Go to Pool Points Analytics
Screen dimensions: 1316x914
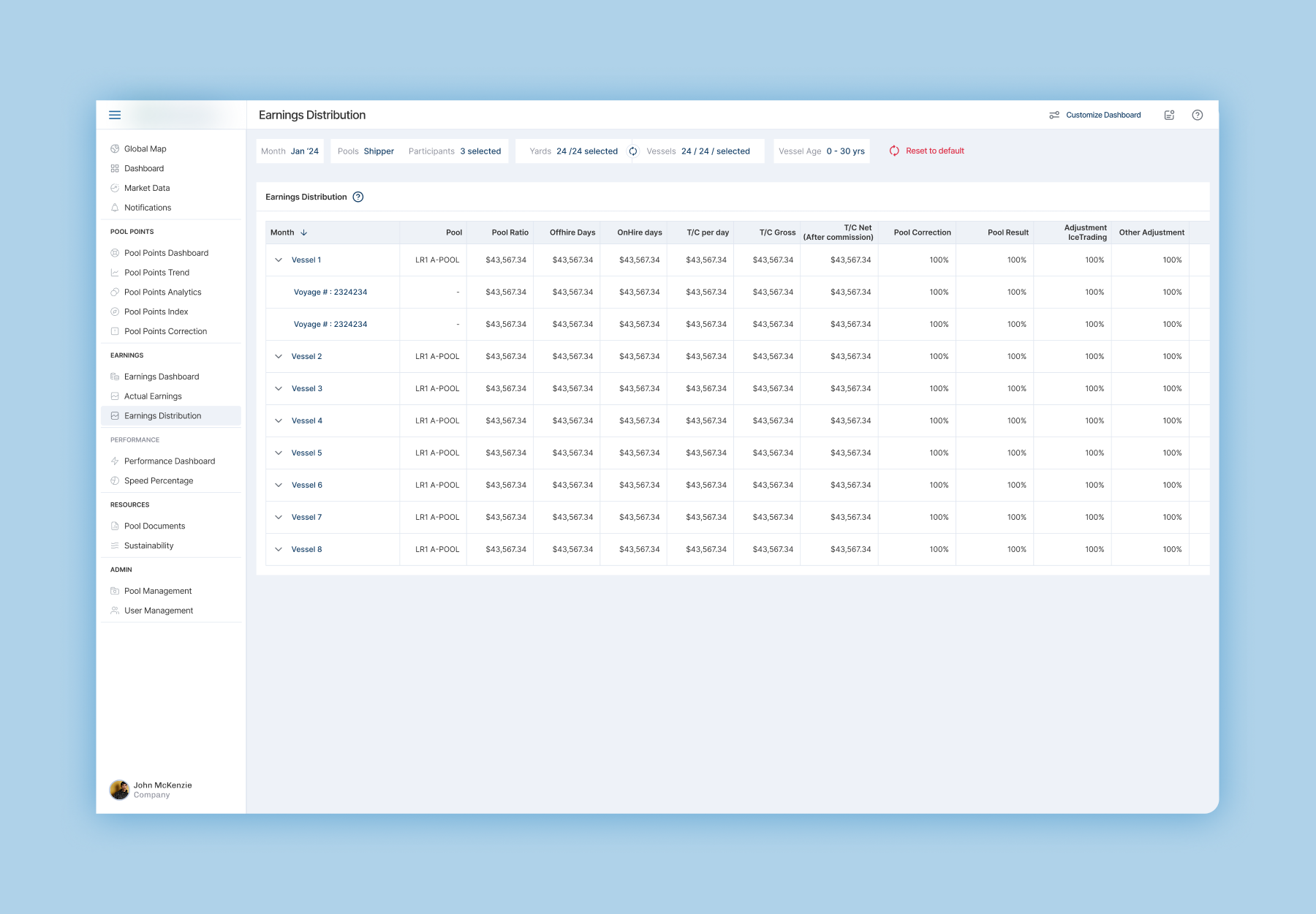pos(162,292)
